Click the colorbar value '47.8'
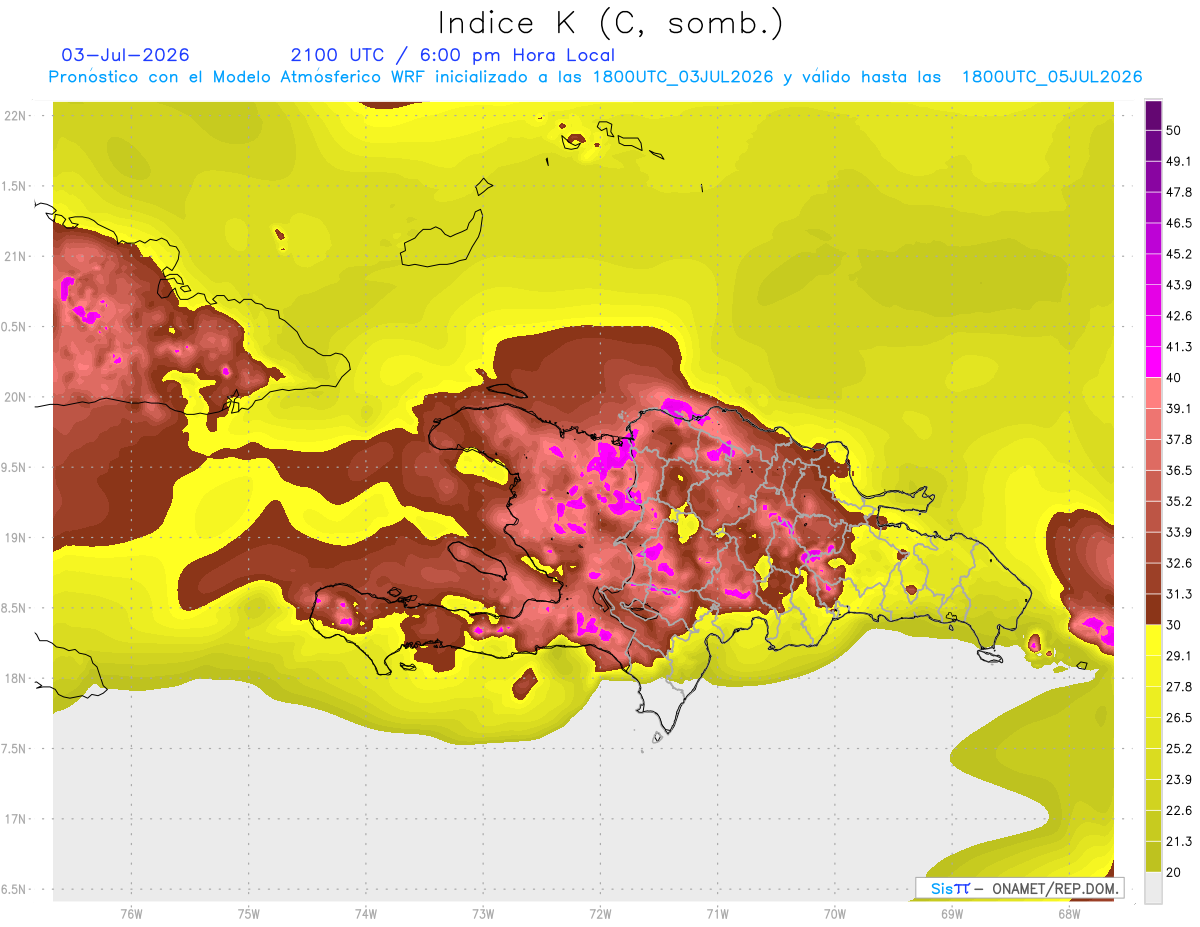This screenshot has height=927, width=1200. click(x=1179, y=192)
